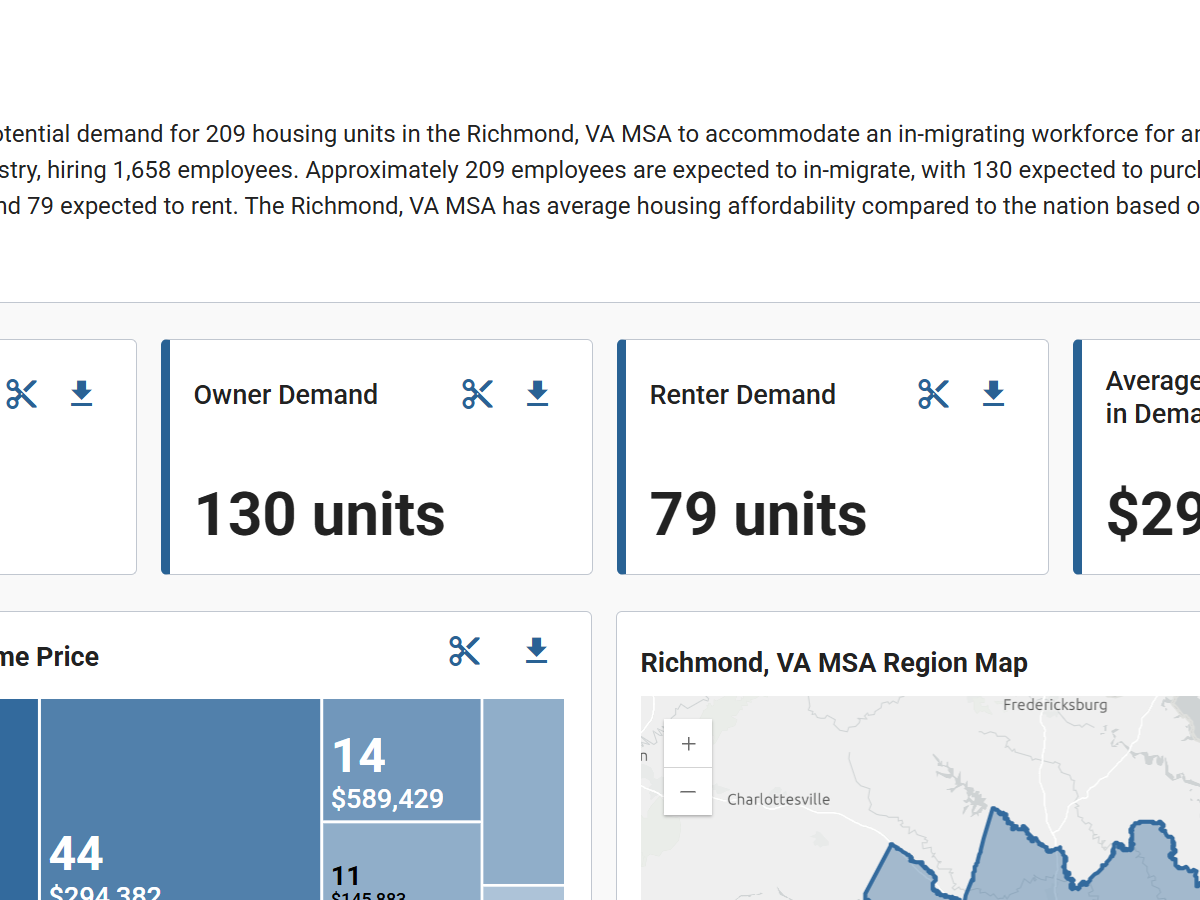The image size is (1200, 900).
Task: Click the 'Renter Demand' card title
Action: (x=743, y=395)
